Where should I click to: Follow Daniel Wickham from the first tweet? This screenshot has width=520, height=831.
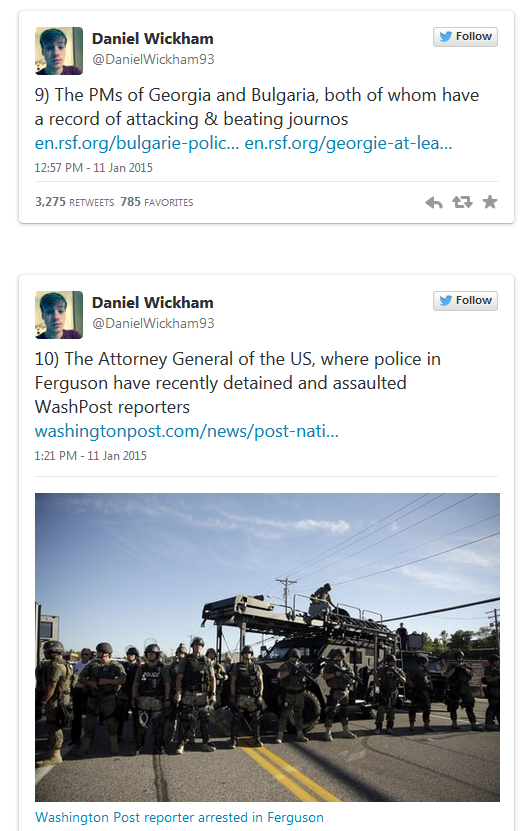click(465, 37)
